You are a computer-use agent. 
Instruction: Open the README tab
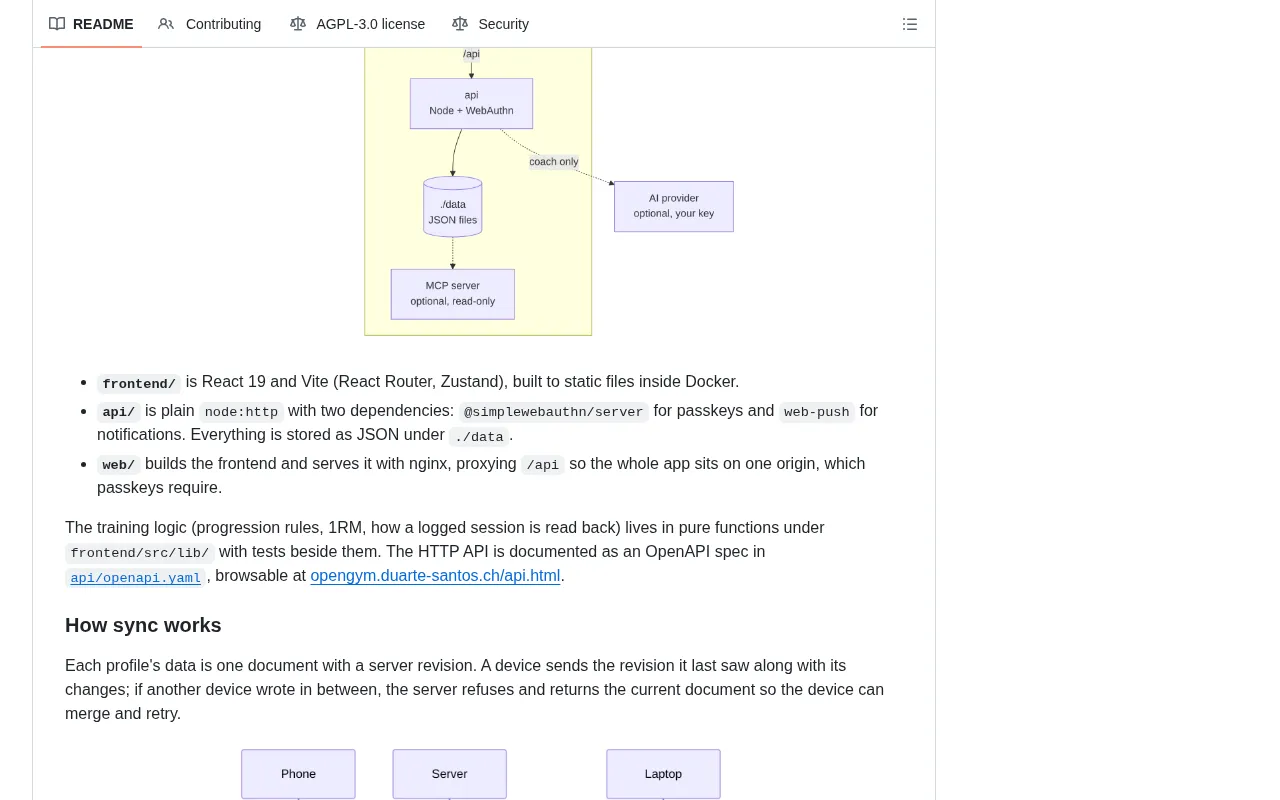tap(91, 24)
